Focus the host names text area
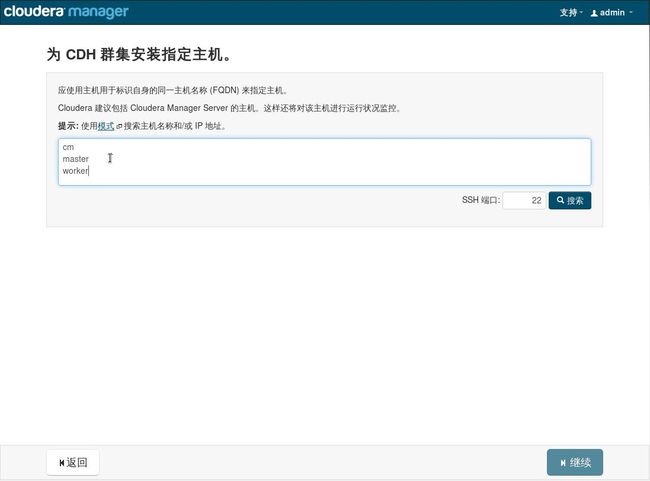This screenshot has width=650, height=481. [325, 162]
